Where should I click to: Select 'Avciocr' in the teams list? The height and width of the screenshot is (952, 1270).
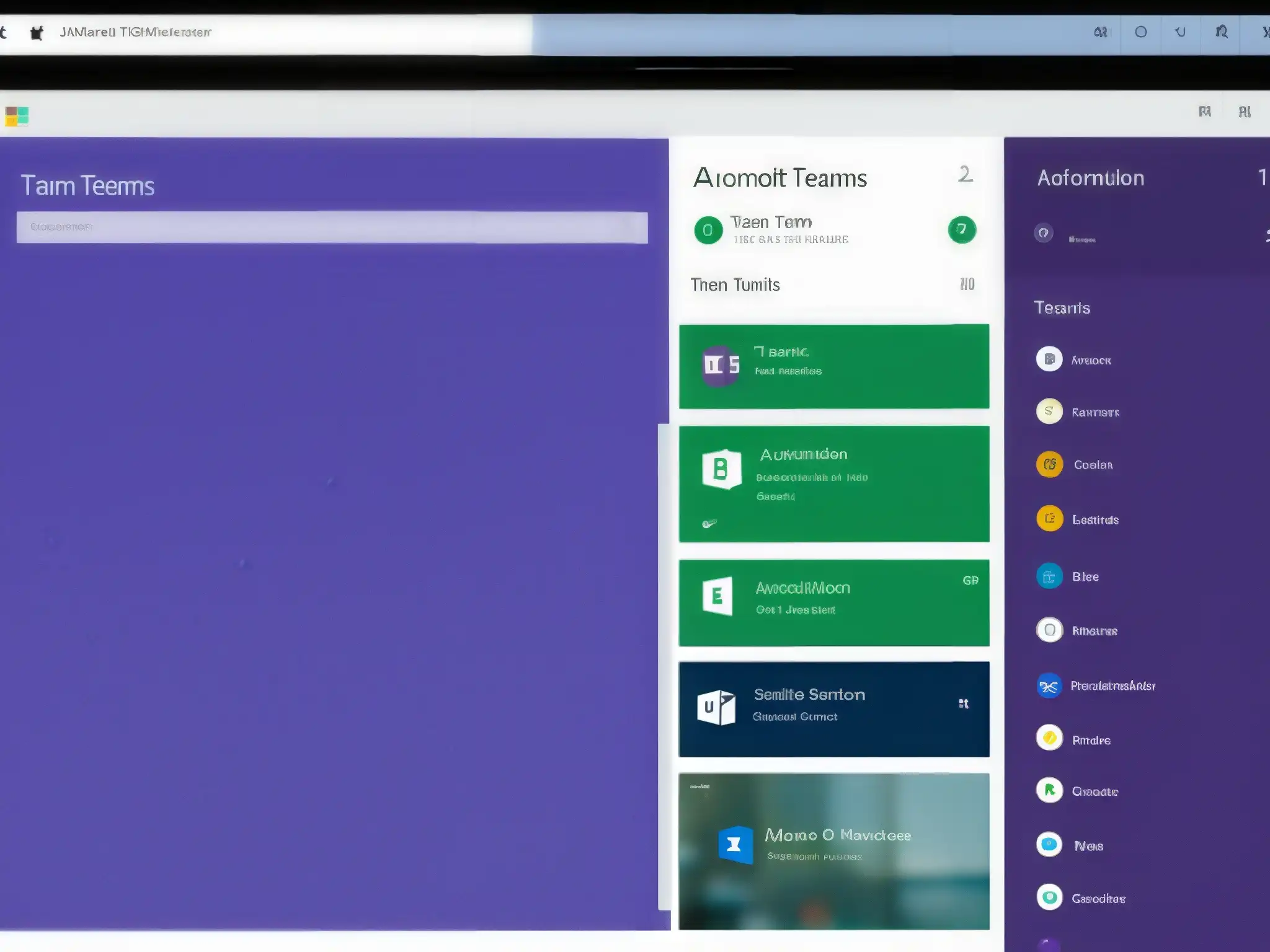click(x=1091, y=360)
